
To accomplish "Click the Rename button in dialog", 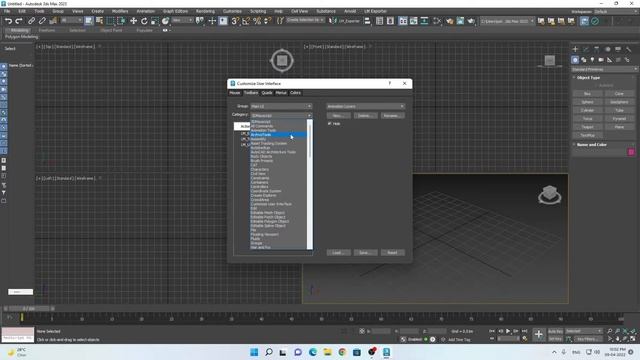I will point(392,116).
